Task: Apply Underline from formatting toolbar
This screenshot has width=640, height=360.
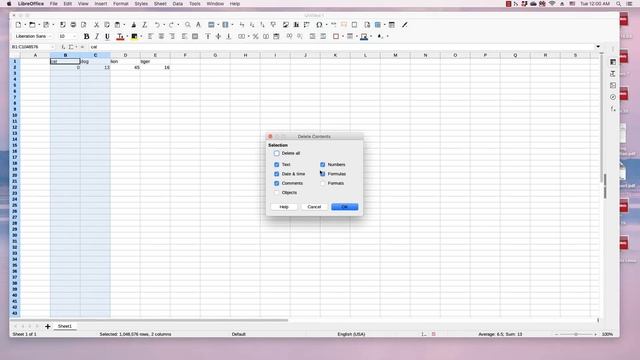Action: (107, 36)
